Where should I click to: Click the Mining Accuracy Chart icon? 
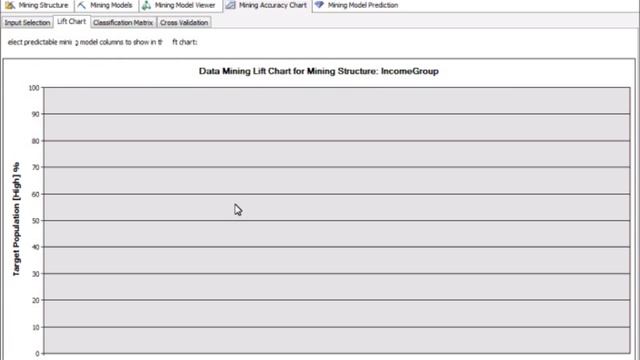[230, 5]
